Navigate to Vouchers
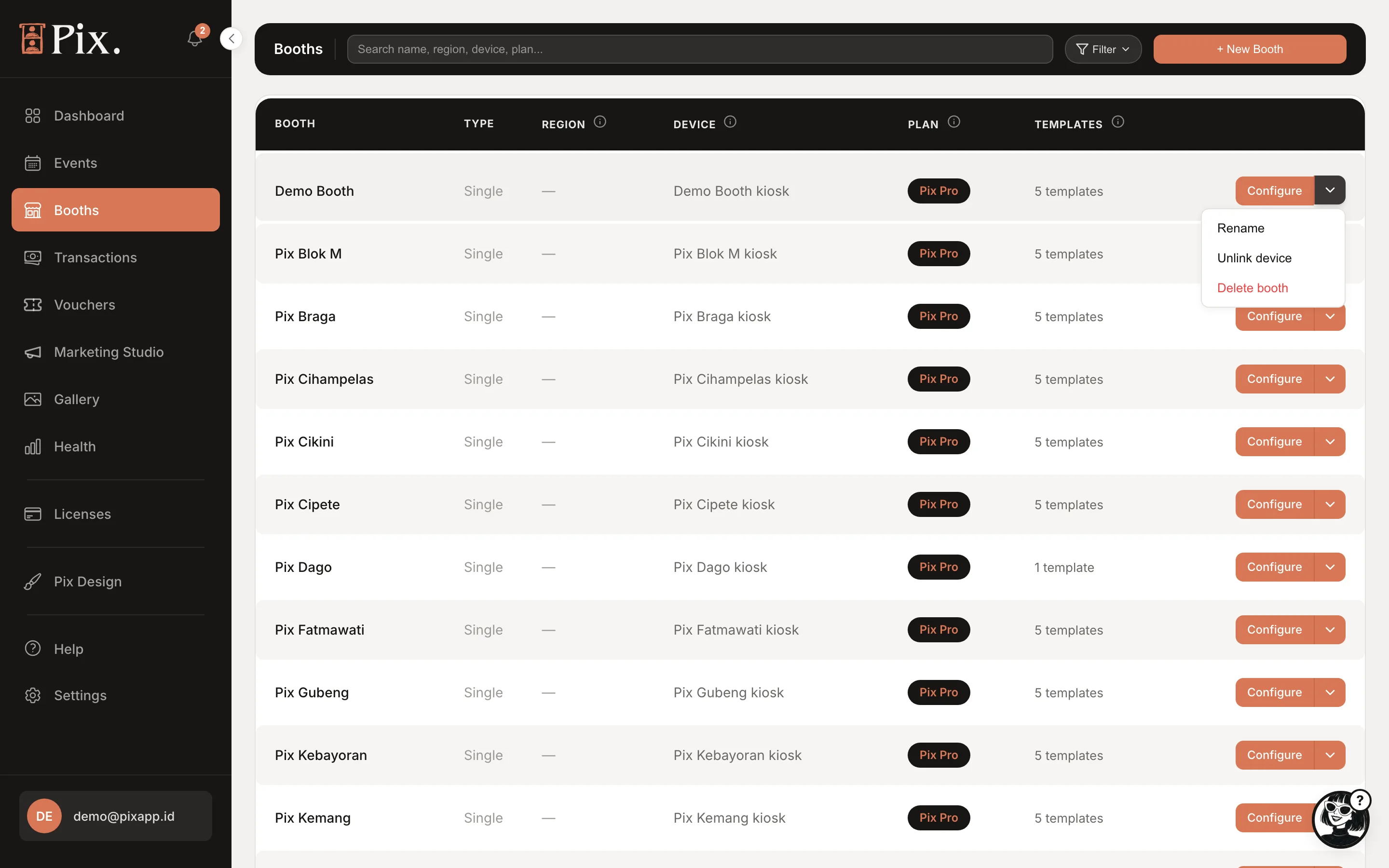Viewport: 1389px width, 868px height. point(115,304)
